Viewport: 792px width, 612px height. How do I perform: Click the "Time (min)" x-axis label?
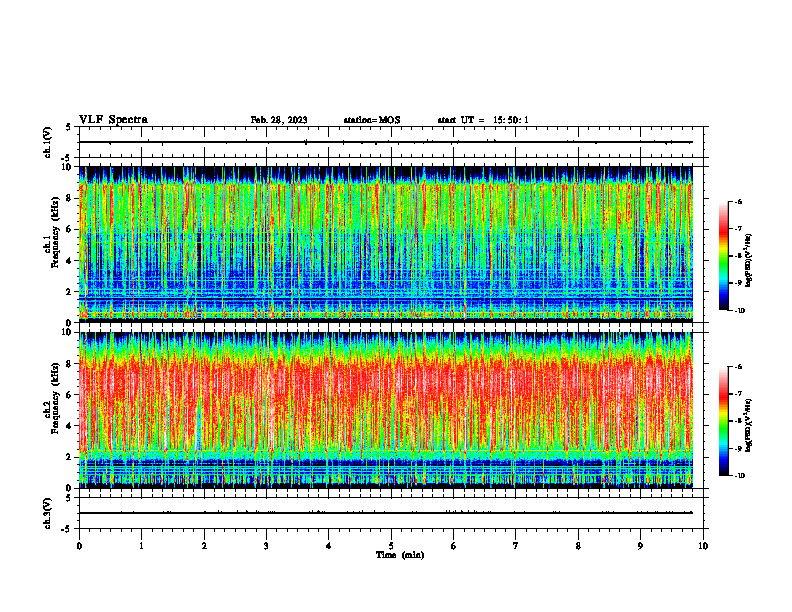[400, 555]
